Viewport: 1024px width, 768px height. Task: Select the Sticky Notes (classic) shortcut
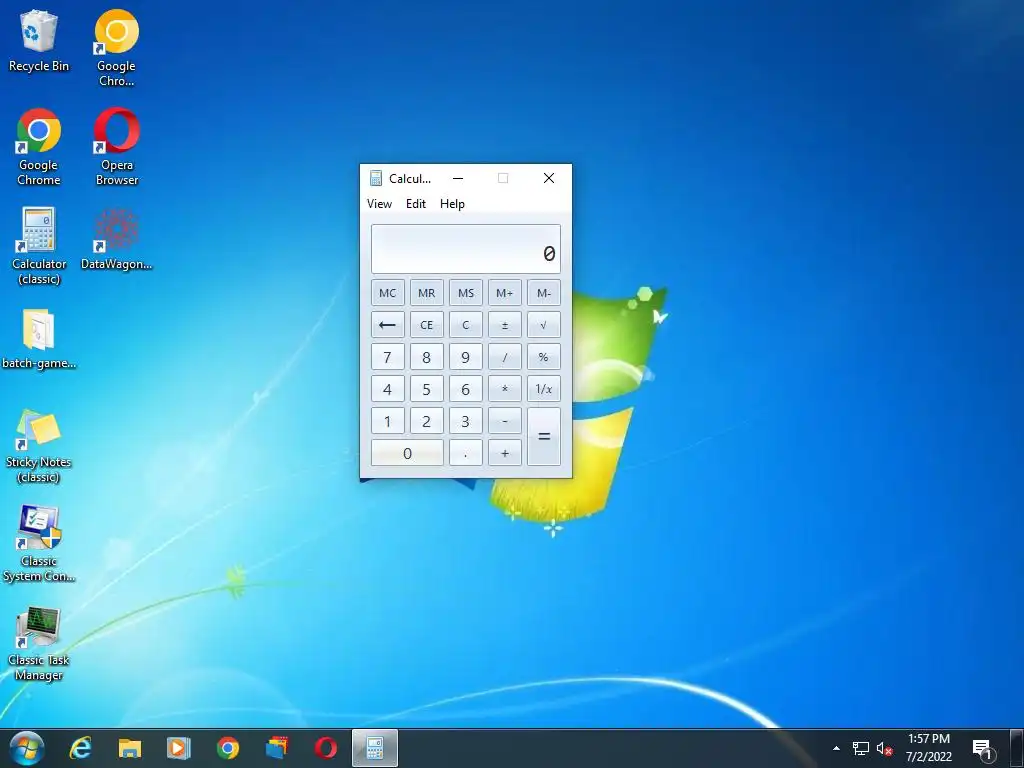click(39, 445)
